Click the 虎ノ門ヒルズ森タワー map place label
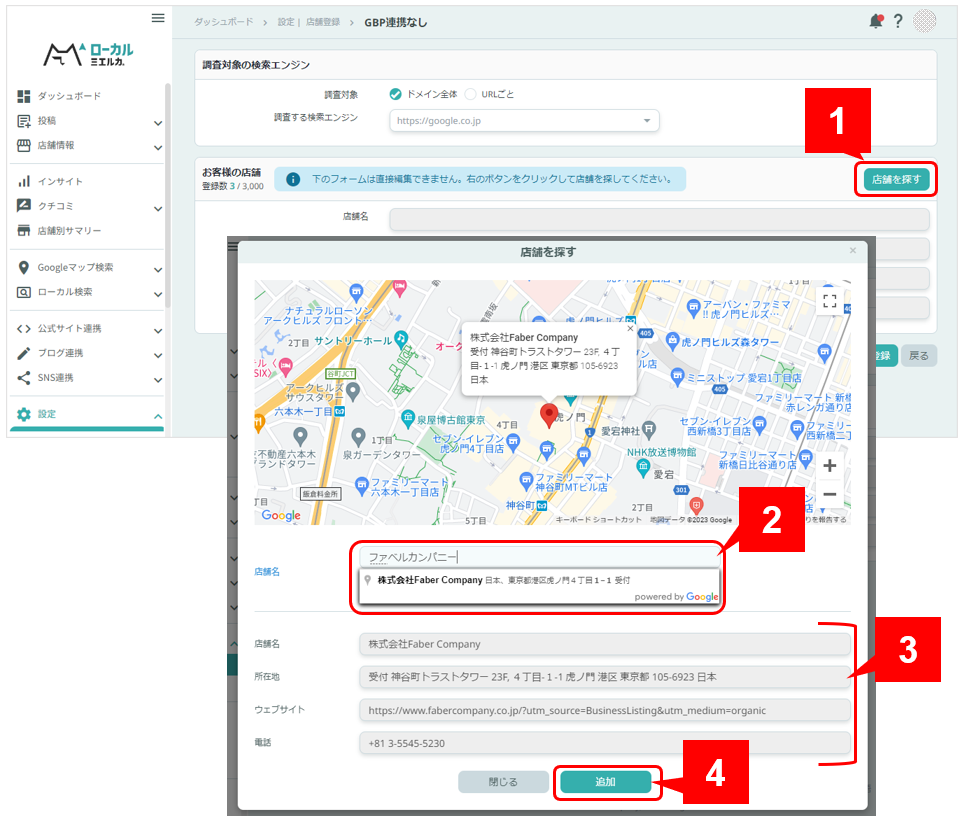Viewport: 965px width, 824px height. coord(729,342)
